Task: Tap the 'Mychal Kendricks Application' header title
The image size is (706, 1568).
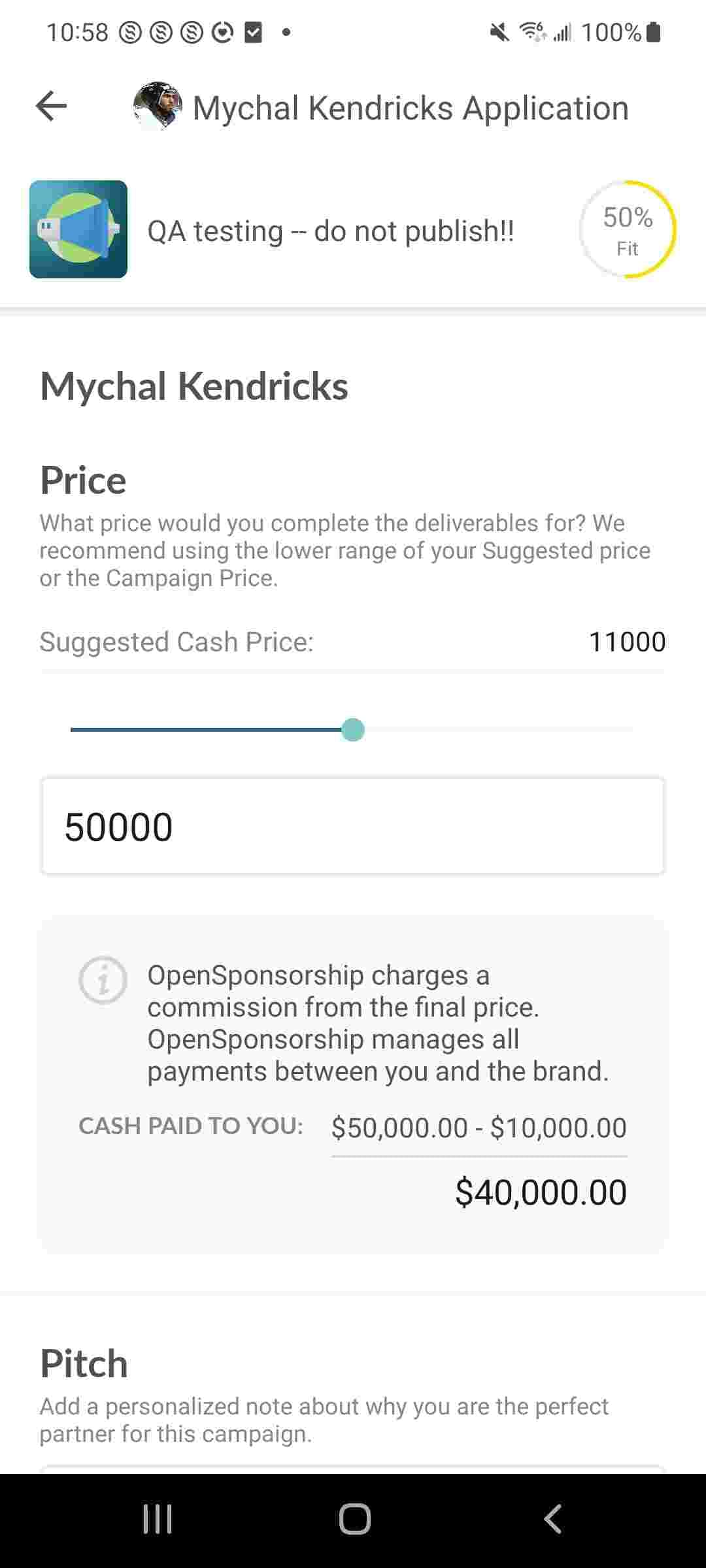Action: click(411, 108)
